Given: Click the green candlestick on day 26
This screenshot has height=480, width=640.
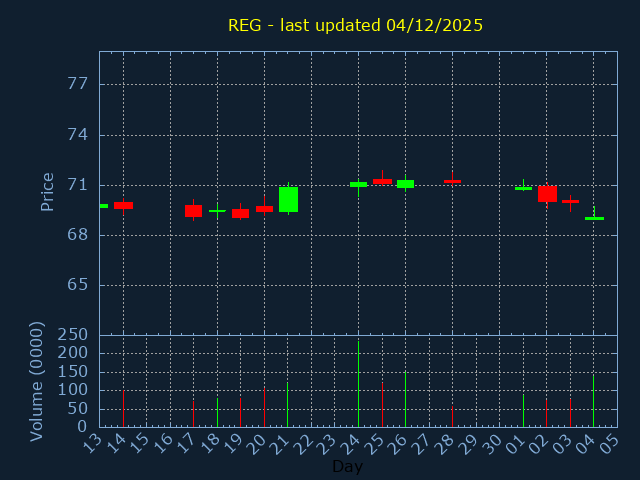Looking at the screenshot, I should tap(405, 184).
